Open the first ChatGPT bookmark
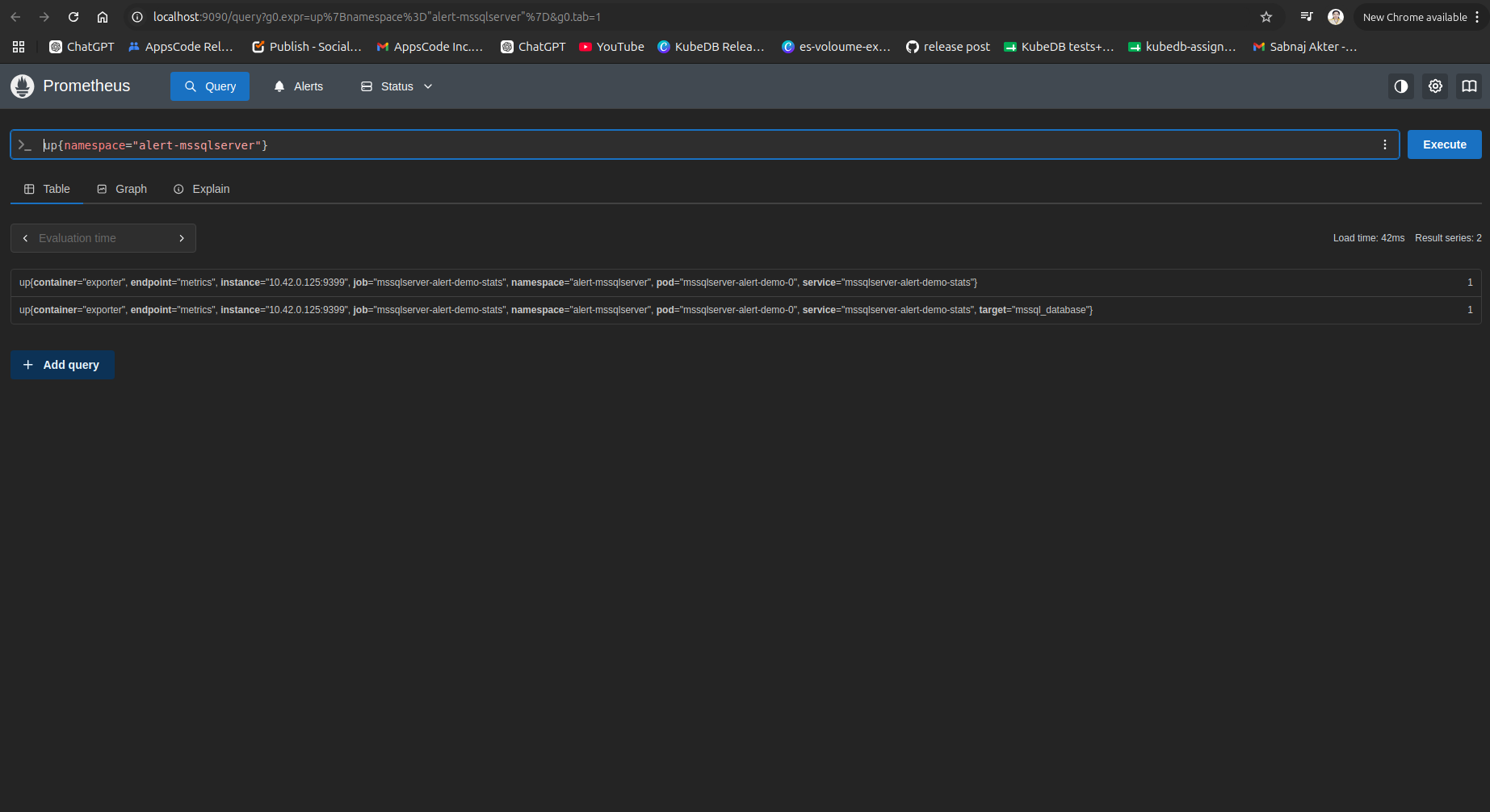 (82, 47)
